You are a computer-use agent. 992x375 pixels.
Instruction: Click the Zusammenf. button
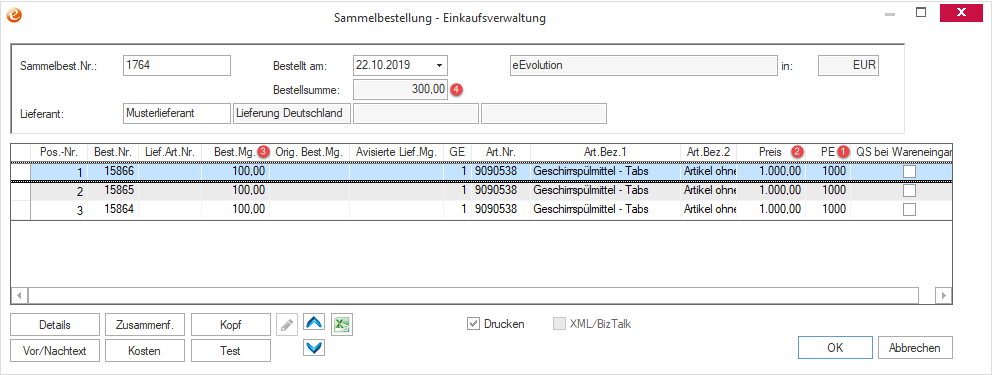(x=145, y=325)
